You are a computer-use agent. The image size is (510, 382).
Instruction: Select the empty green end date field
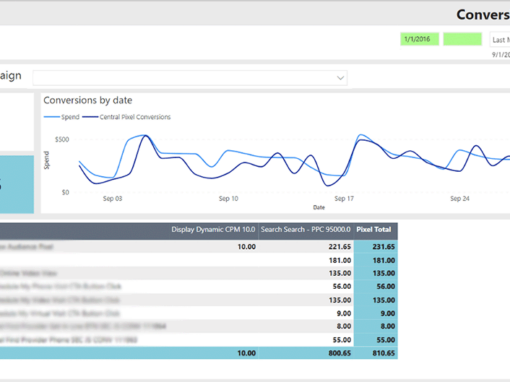[x=462, y=39]
